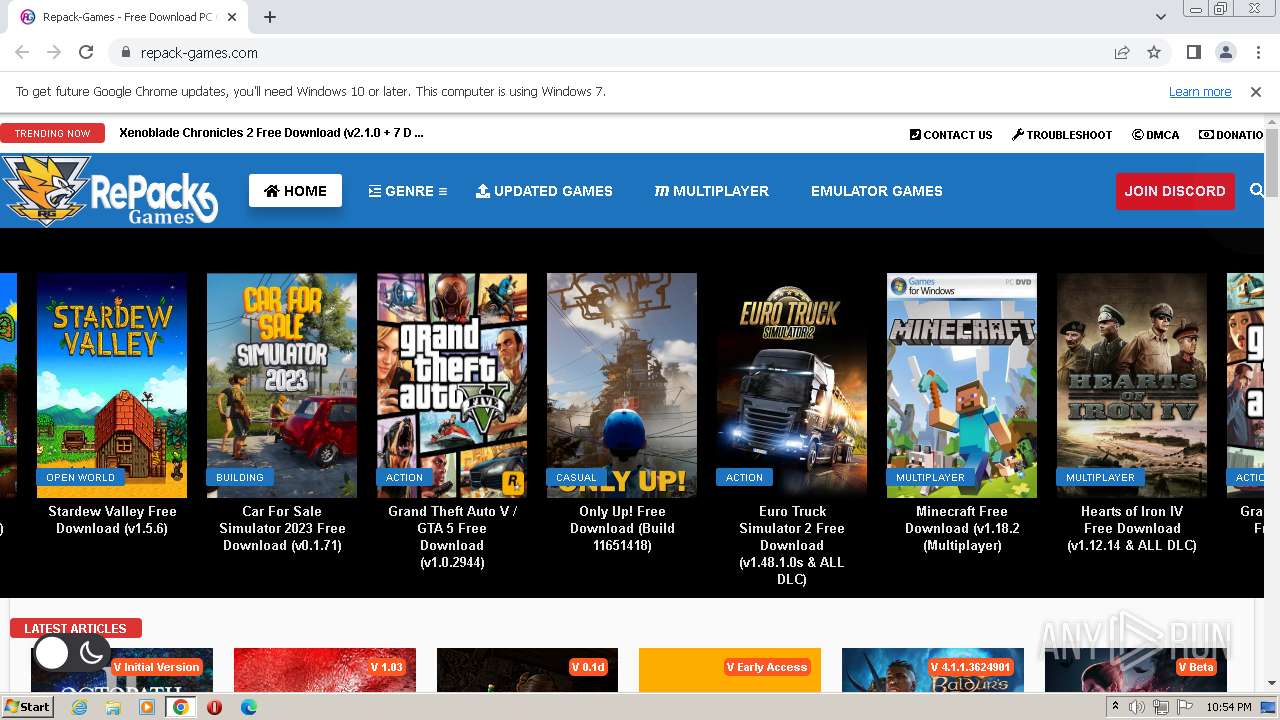
Task: Dismiss the Chrome update notification bar
Action: [1256, 92]
